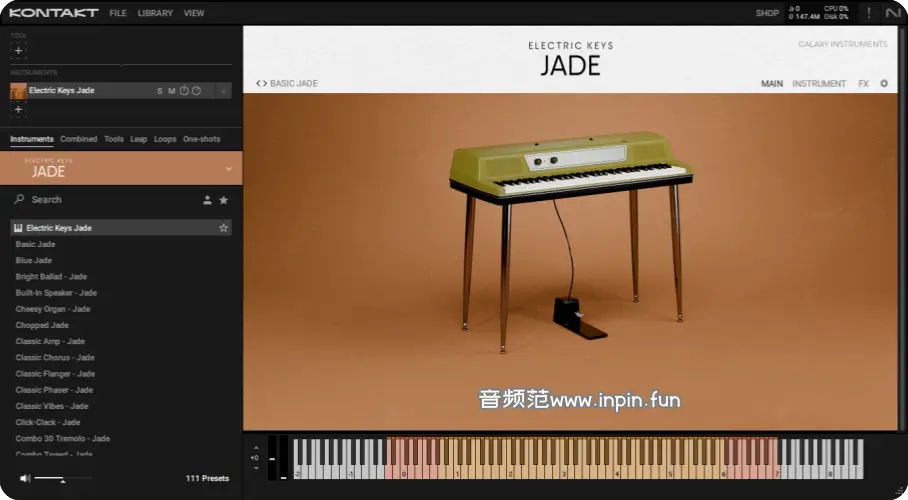The width and height of the screenshot is (908, 500).
Task: Click the KONTAKT logo
Action: (53, 13)
